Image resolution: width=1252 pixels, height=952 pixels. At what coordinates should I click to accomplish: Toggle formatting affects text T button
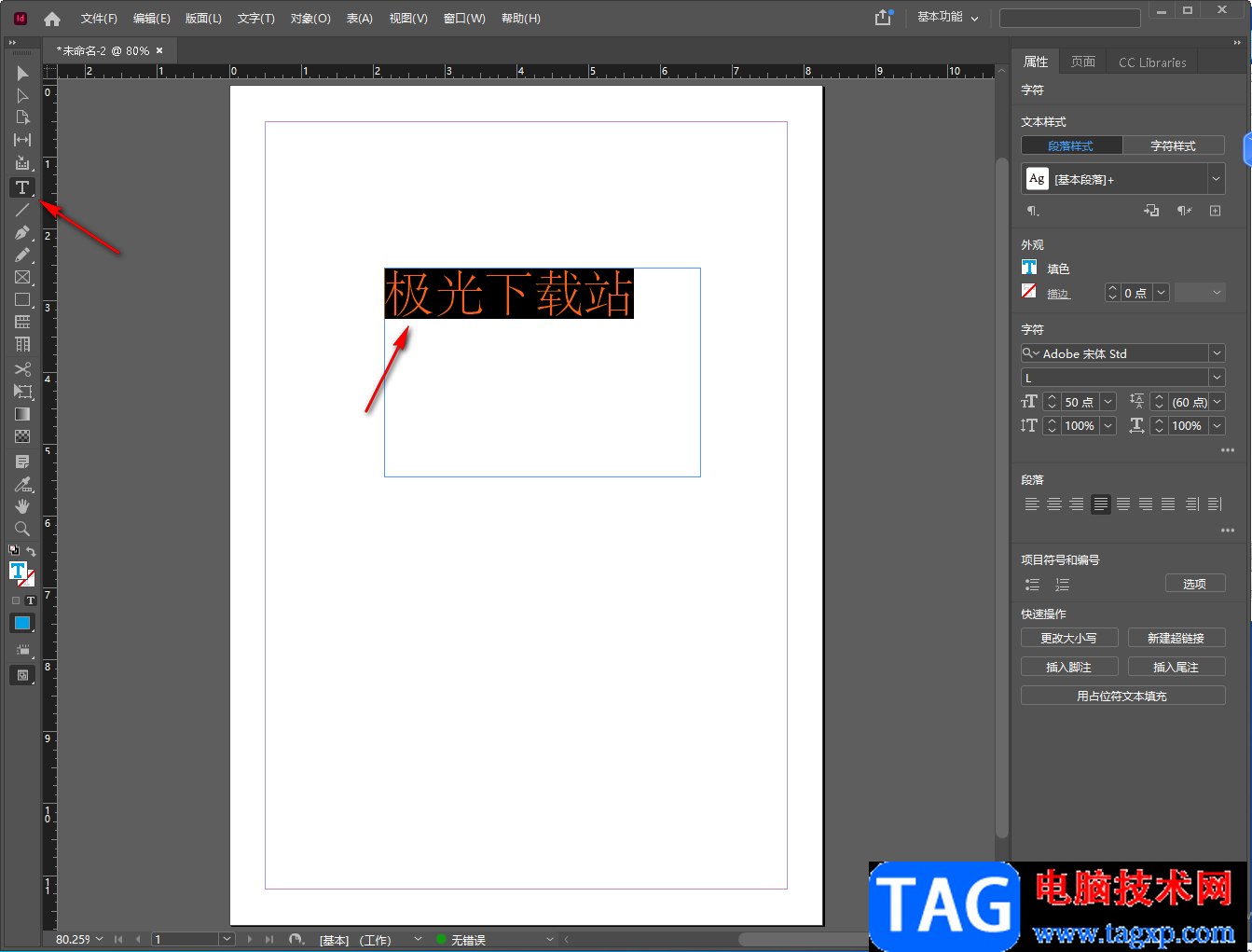pyautogui.click(x=31, y=600)
